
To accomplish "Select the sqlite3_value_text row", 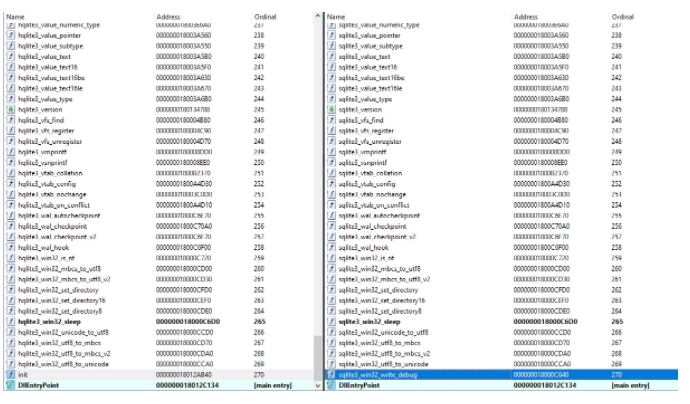I will click(501, 56).
